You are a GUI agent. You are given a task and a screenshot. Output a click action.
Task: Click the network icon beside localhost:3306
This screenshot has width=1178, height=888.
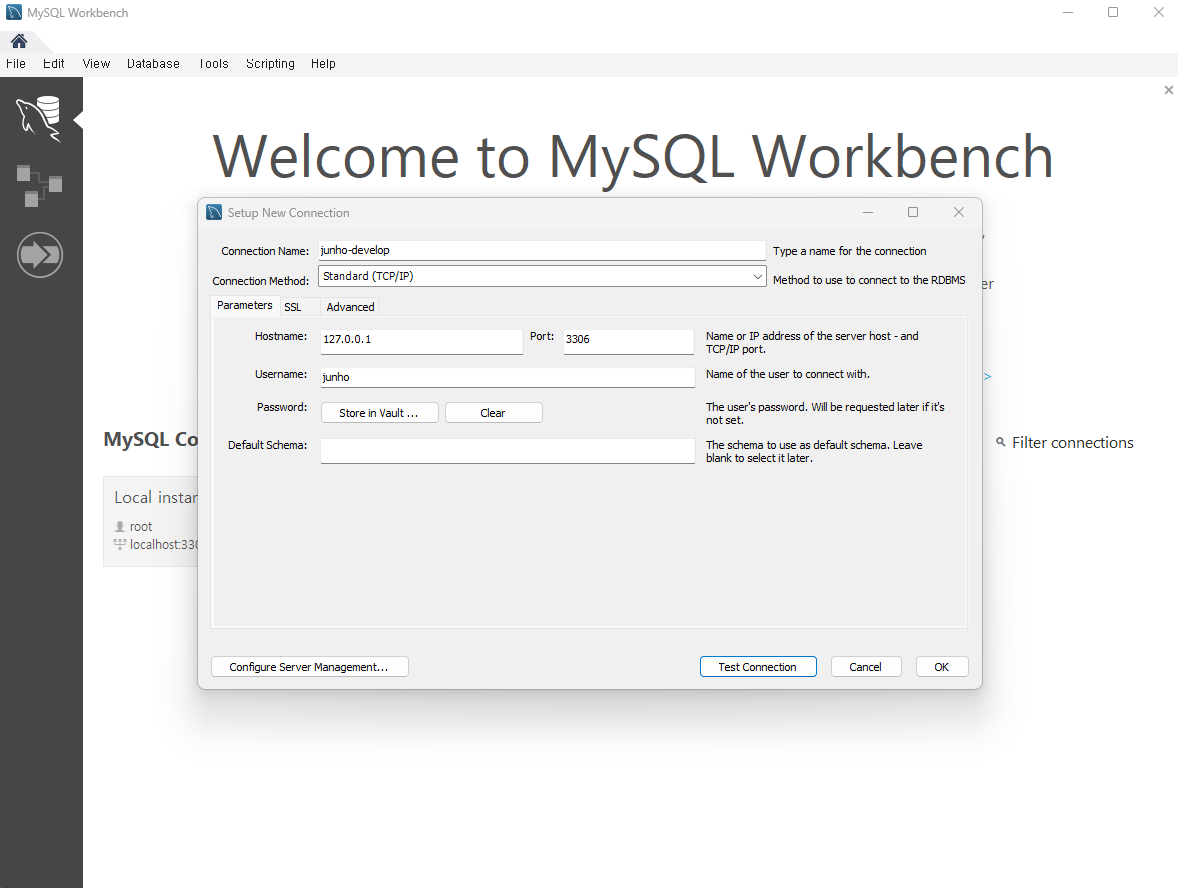(x=121, y=544)
